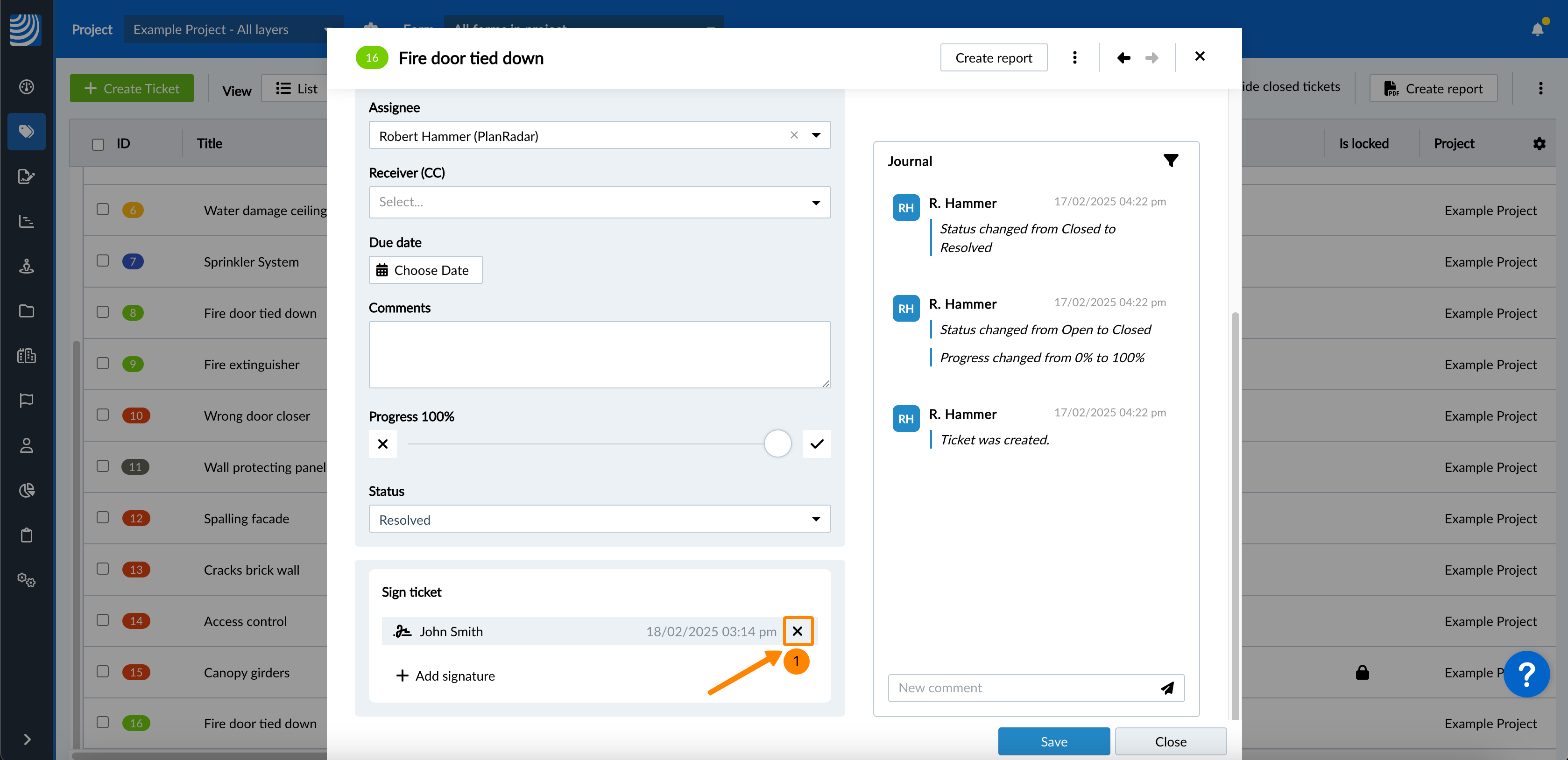The width and height of the screenshot is (1568, 760).
Task: Expand the Assignee dropdown arrow
Action: tap(816, 135)
